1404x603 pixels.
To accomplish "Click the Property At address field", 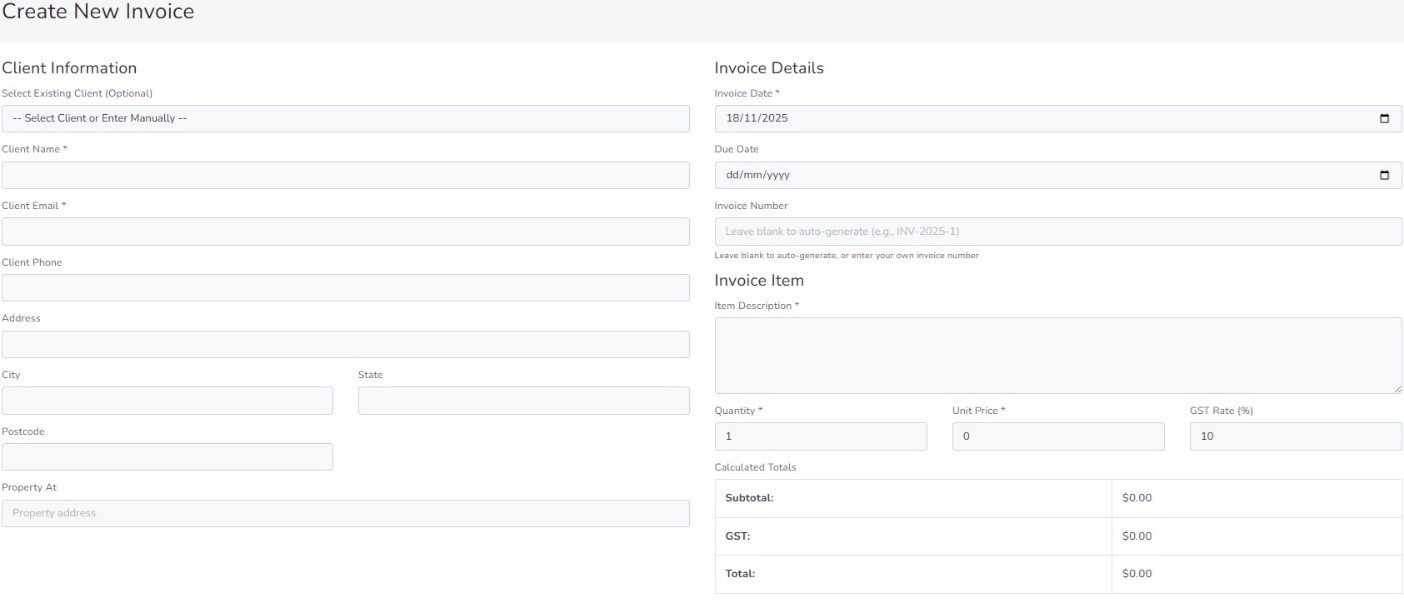I will click(x=345, y=514).
